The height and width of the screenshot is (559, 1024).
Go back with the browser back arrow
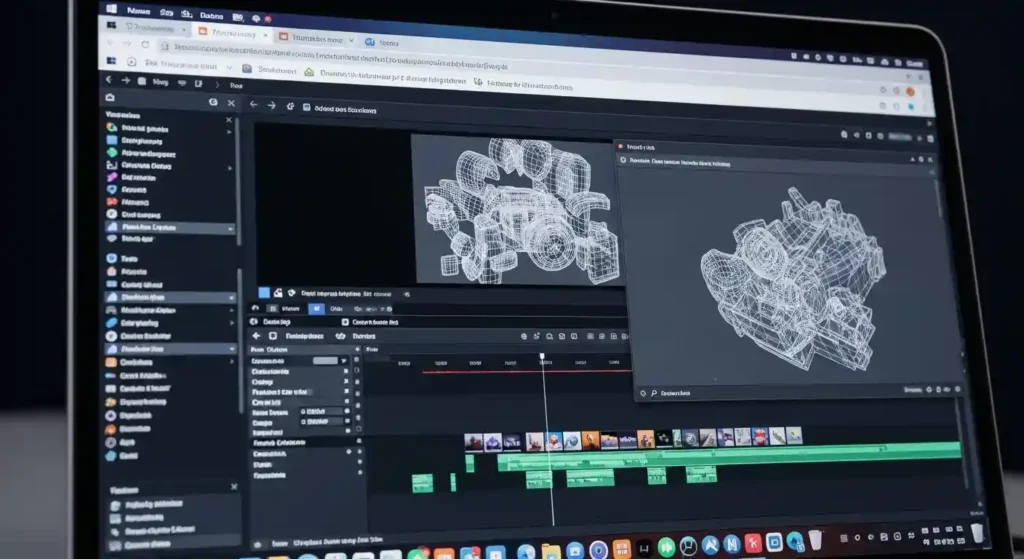[110, 43]
